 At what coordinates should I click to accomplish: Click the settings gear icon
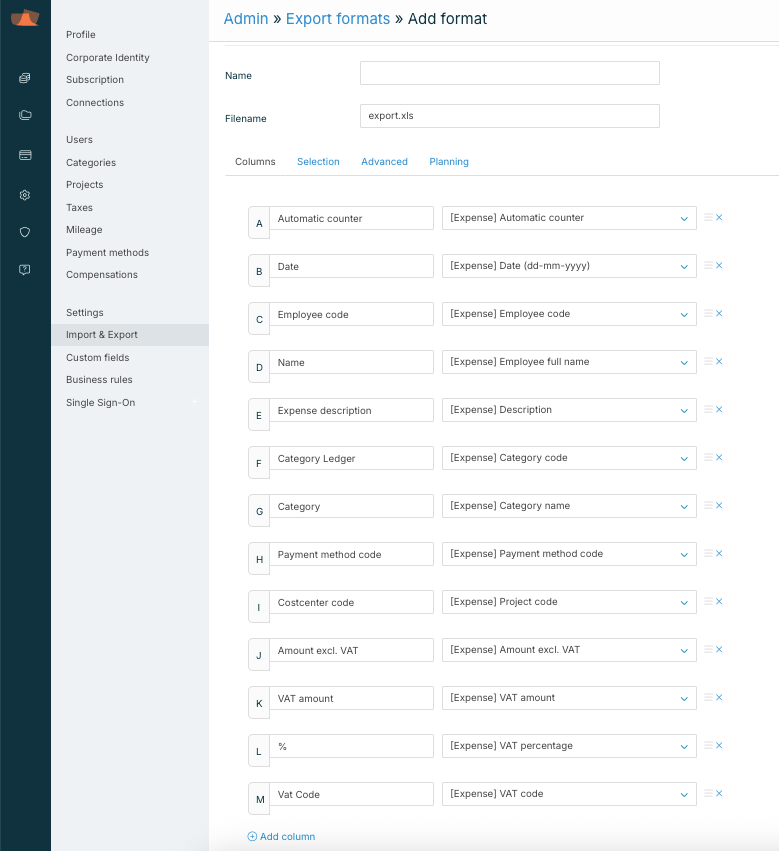pyautogui.click(x=25, y=195)
